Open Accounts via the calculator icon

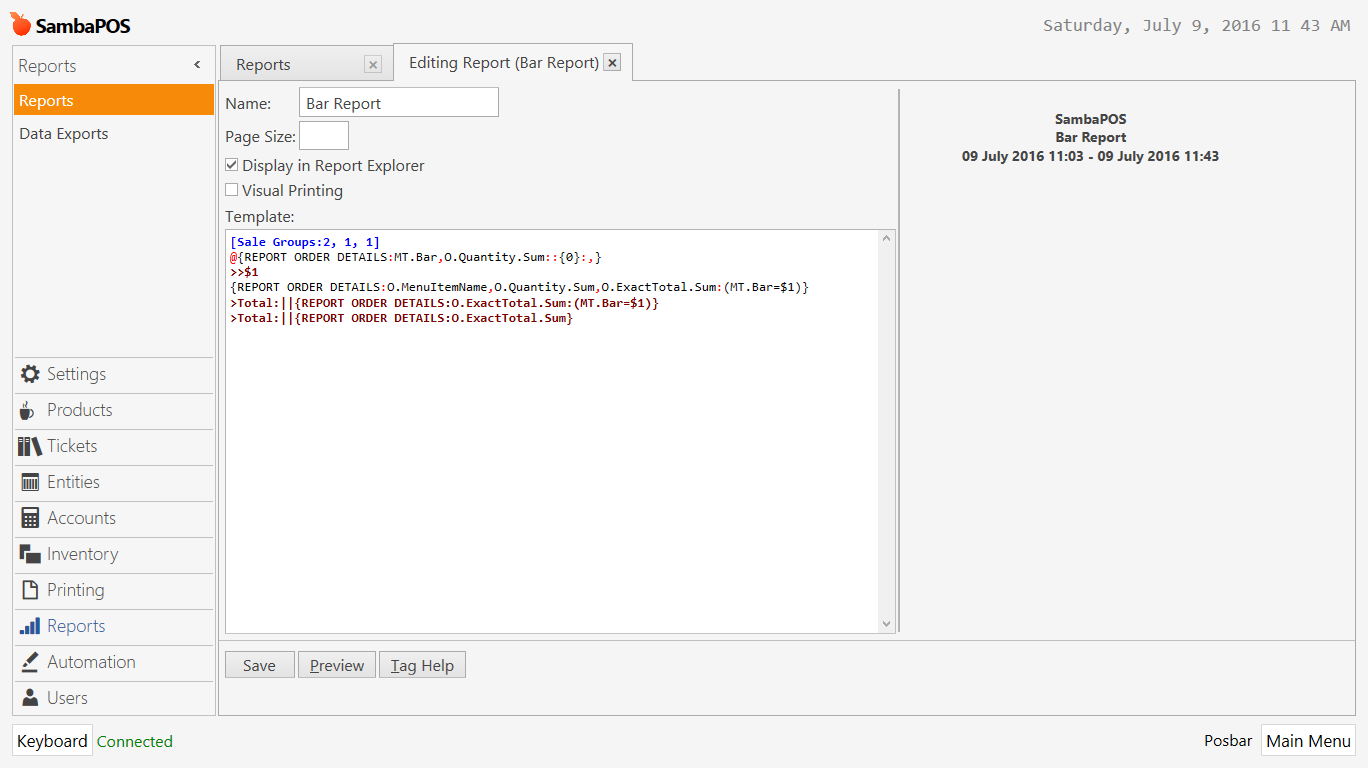pyautogui.click(x=30, y=518)
